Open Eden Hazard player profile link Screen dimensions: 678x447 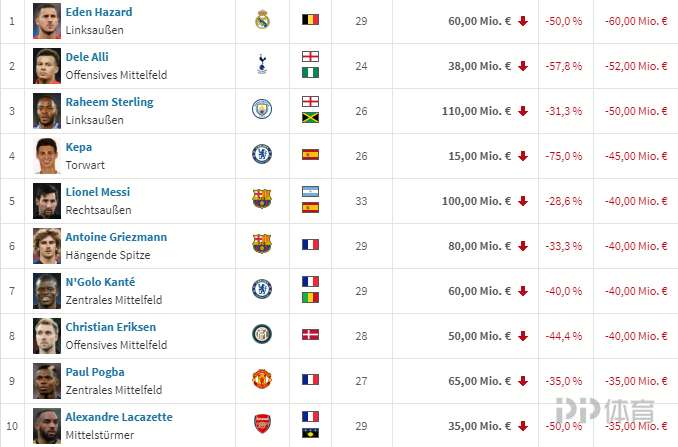tap(99, 12)
